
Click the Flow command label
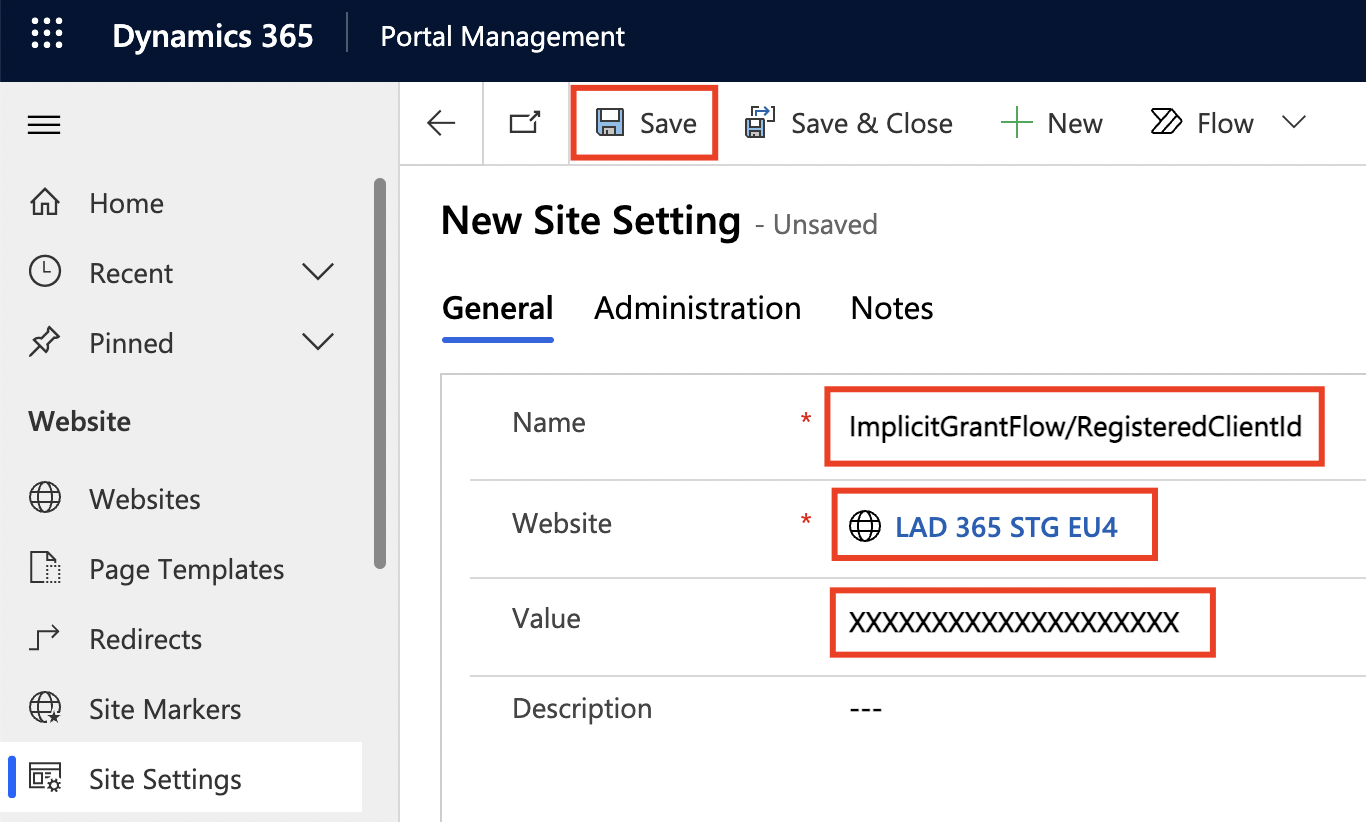tap(1225, 124)
